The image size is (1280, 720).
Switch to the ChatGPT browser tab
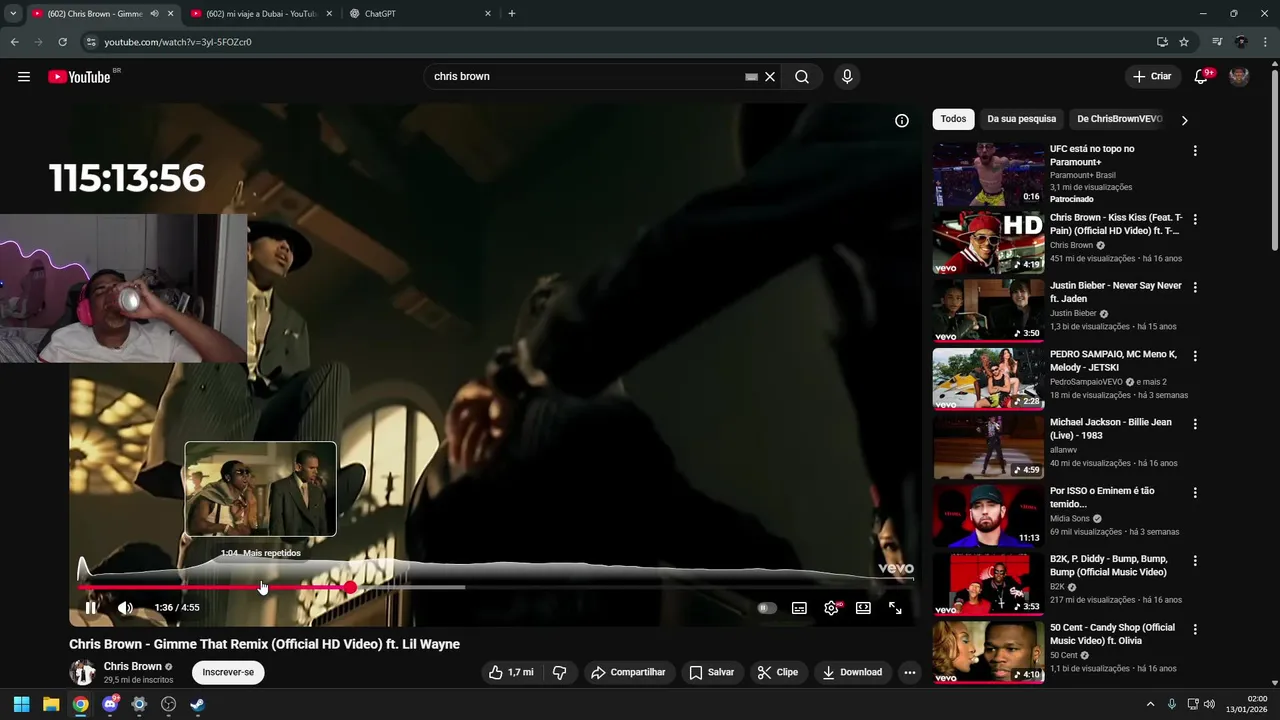420,14
